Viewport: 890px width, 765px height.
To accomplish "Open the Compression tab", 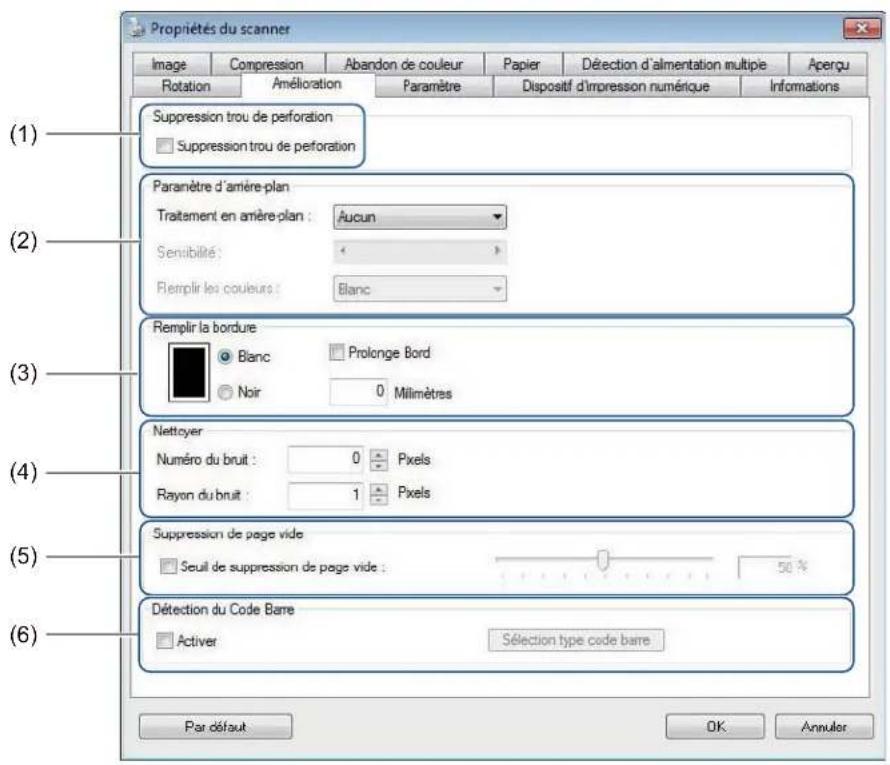I will 267,64.
